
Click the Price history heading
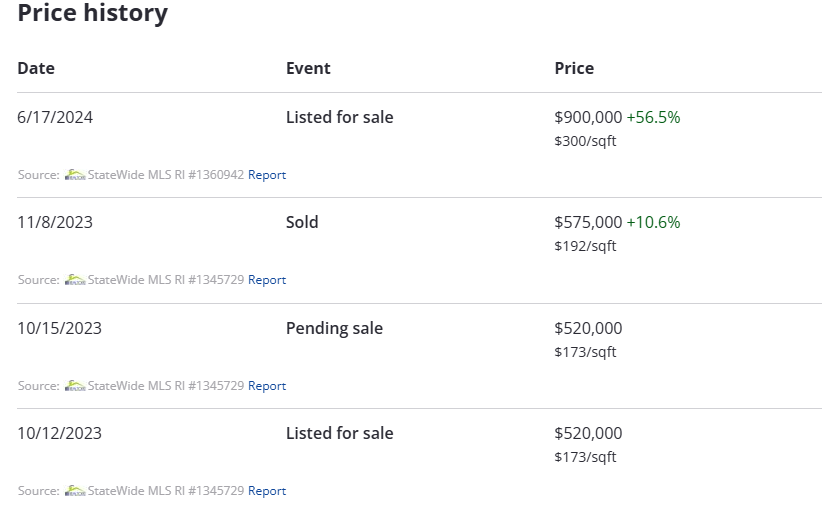point(93,12)
